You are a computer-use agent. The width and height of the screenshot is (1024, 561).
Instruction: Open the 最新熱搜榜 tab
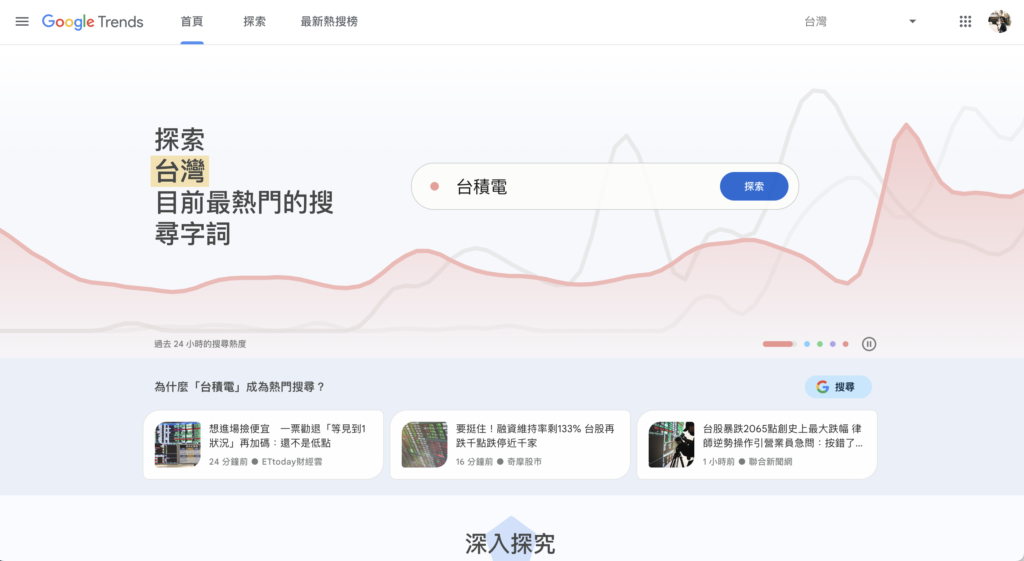(329, 22)
